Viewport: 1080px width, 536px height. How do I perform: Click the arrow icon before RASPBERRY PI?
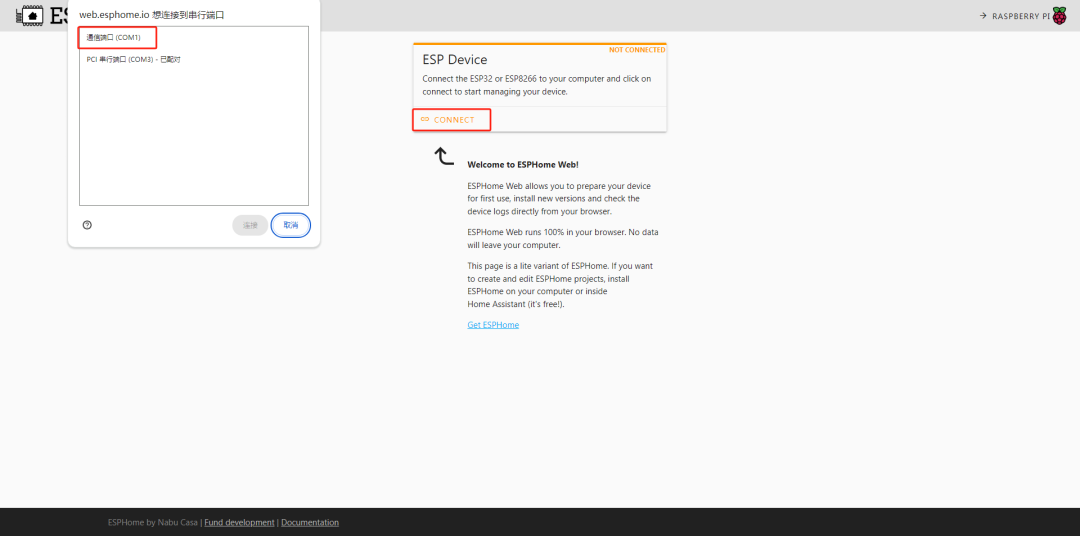(983, 16)
